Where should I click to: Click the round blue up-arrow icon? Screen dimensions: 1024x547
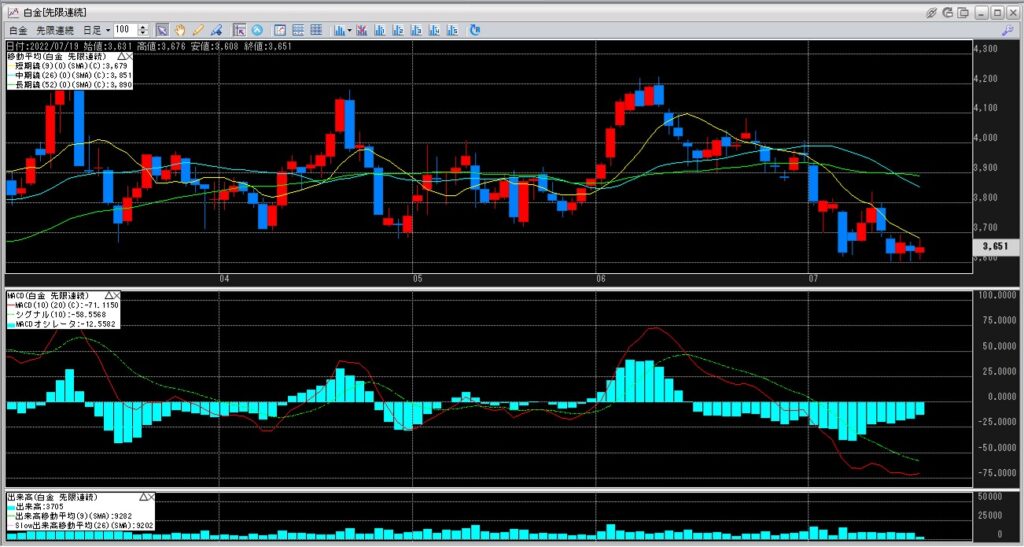(257, 30)
